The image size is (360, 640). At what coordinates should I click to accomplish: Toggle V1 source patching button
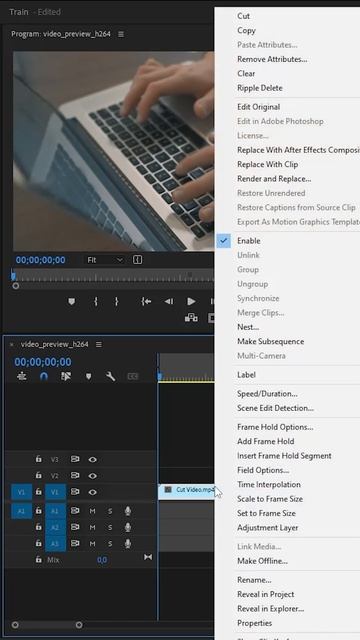click(x=22, y=492)
